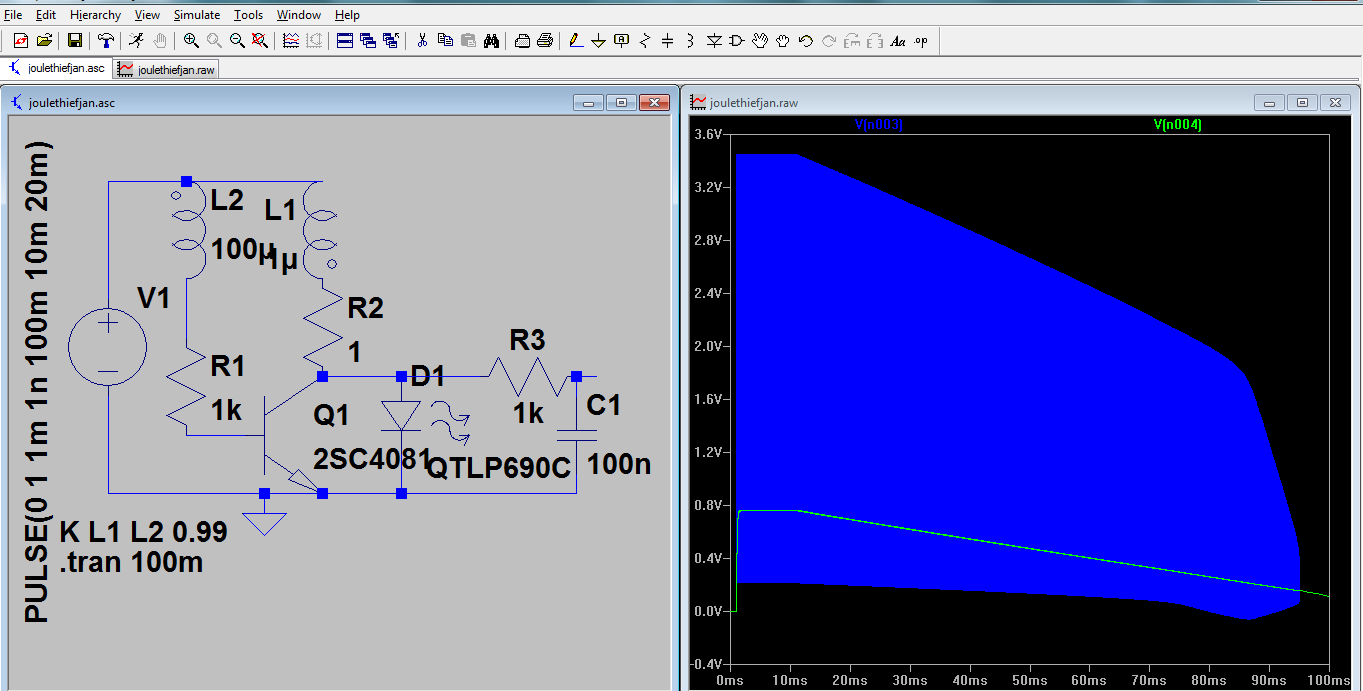The width and height of the screenshot is (1363, 691).
Task: Select the Diode placement tool
Action: point(714,41)
